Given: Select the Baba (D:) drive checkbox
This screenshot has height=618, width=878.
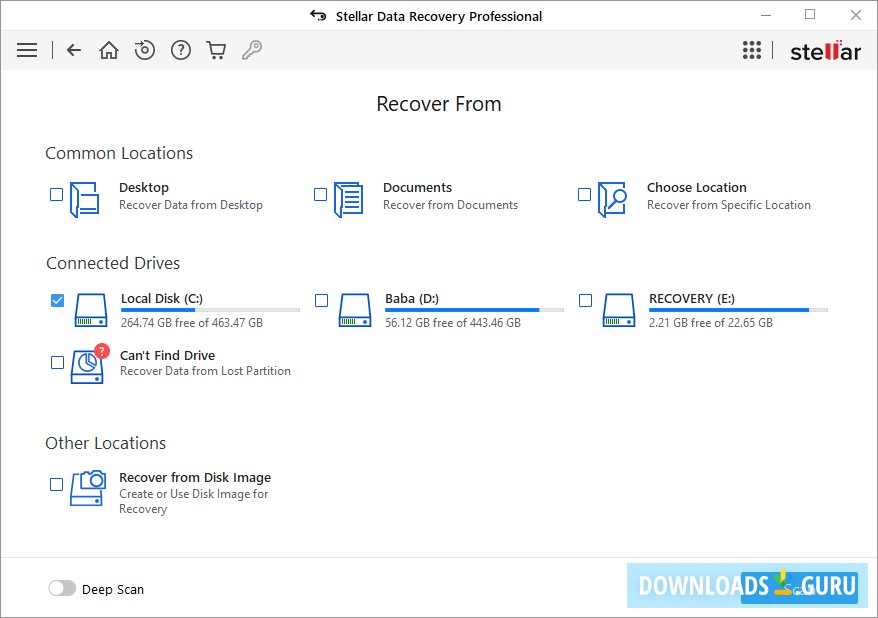Looking at the screenshot, I should 322,299.
